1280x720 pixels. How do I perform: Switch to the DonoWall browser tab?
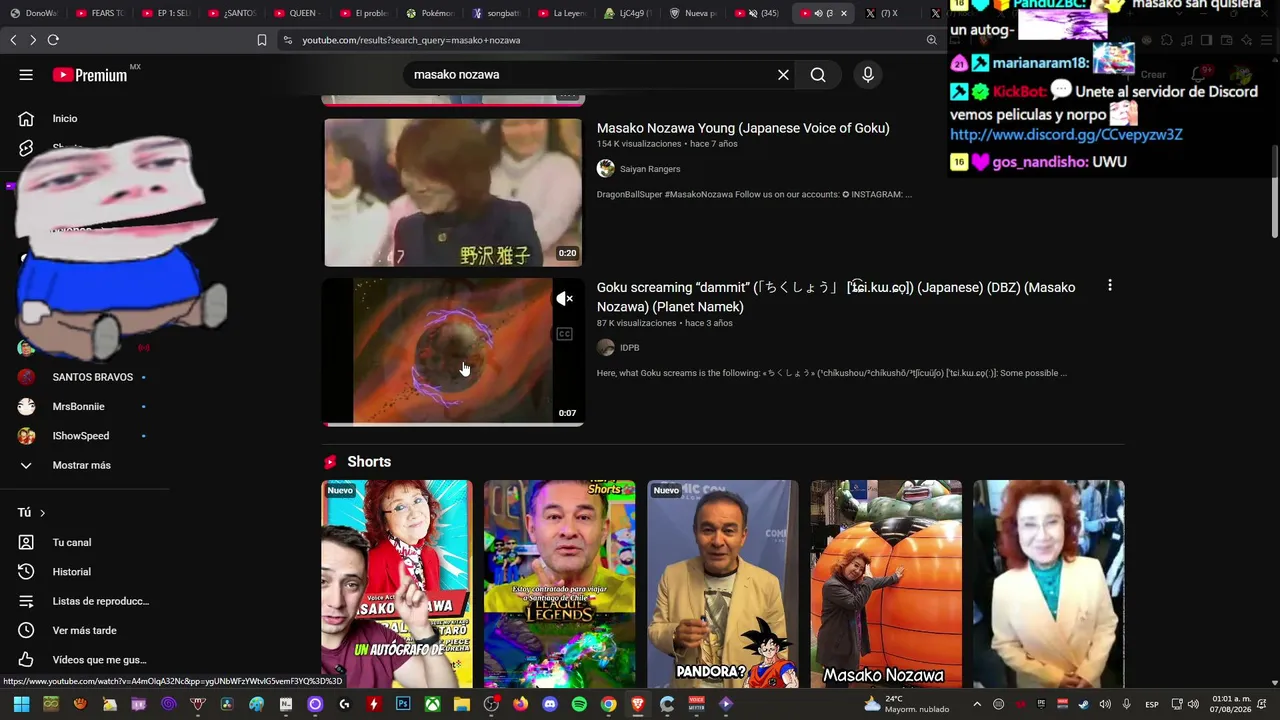tap(34, 13)
